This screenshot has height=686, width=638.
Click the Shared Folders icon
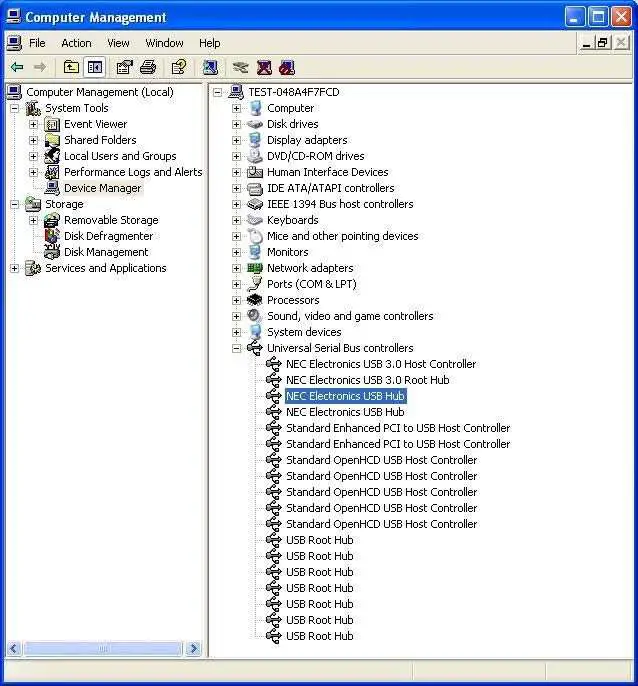click(x=53, y=140)
